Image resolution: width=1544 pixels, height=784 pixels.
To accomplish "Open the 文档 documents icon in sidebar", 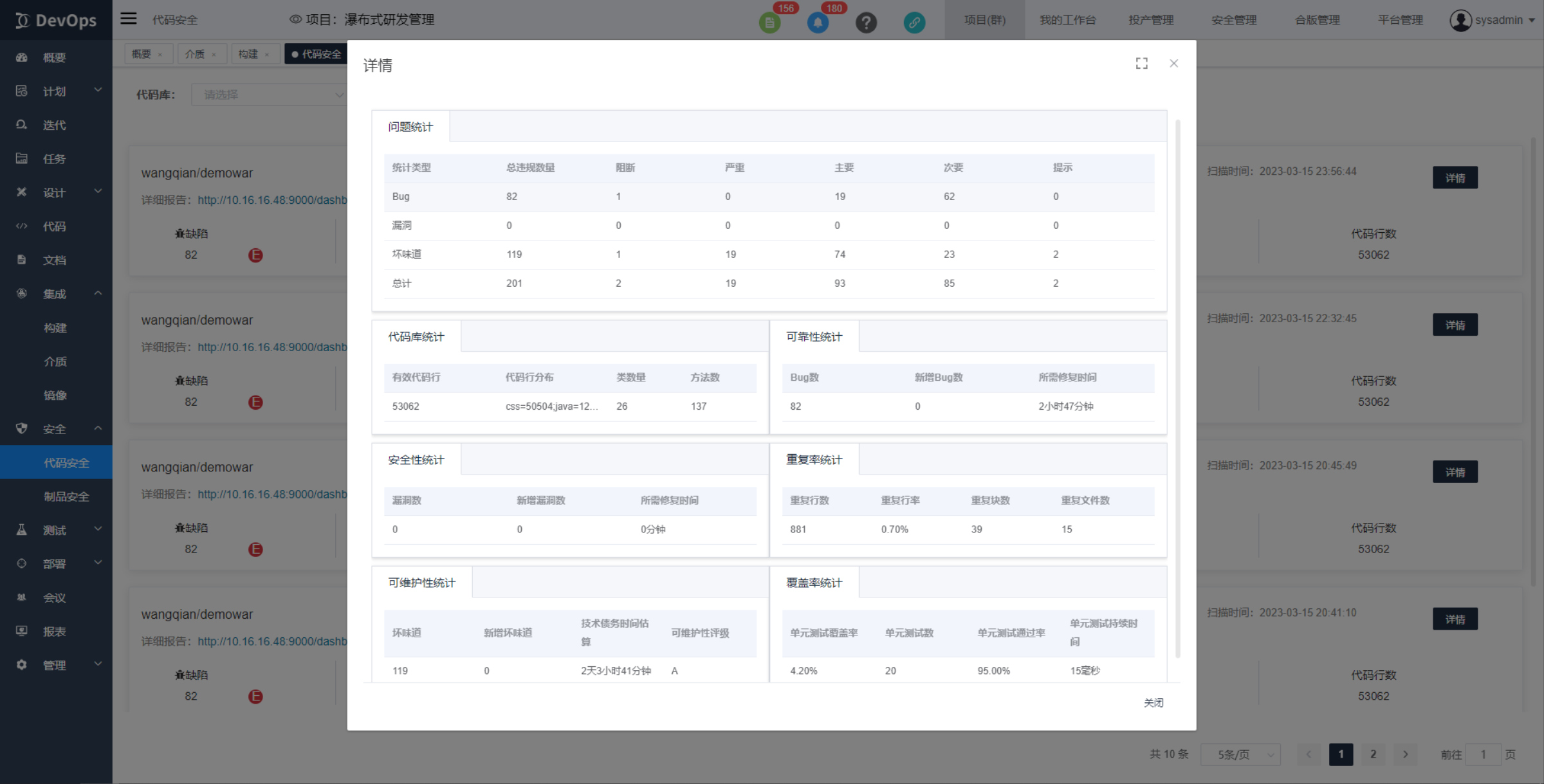I will click(21, 260).
